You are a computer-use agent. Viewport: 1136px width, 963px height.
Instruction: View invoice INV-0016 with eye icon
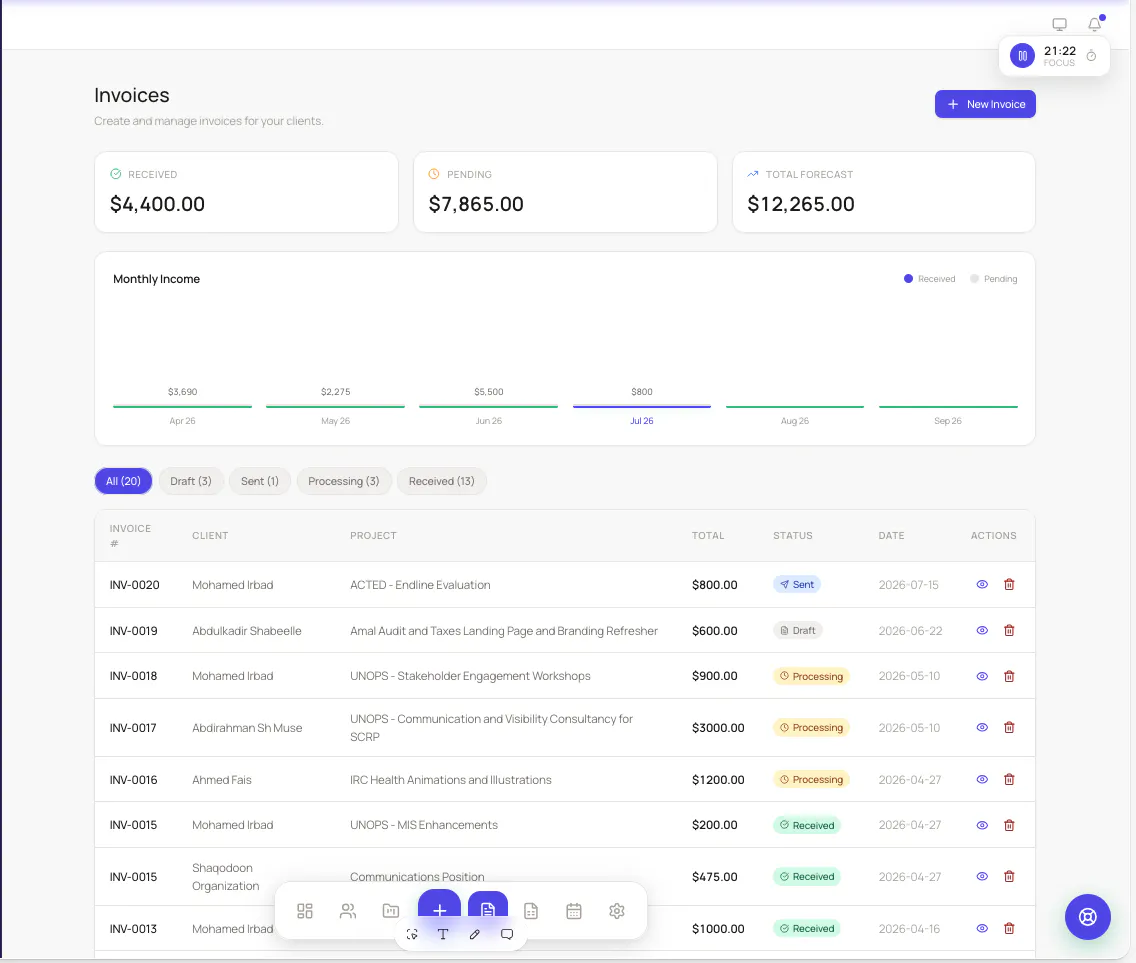982,780
